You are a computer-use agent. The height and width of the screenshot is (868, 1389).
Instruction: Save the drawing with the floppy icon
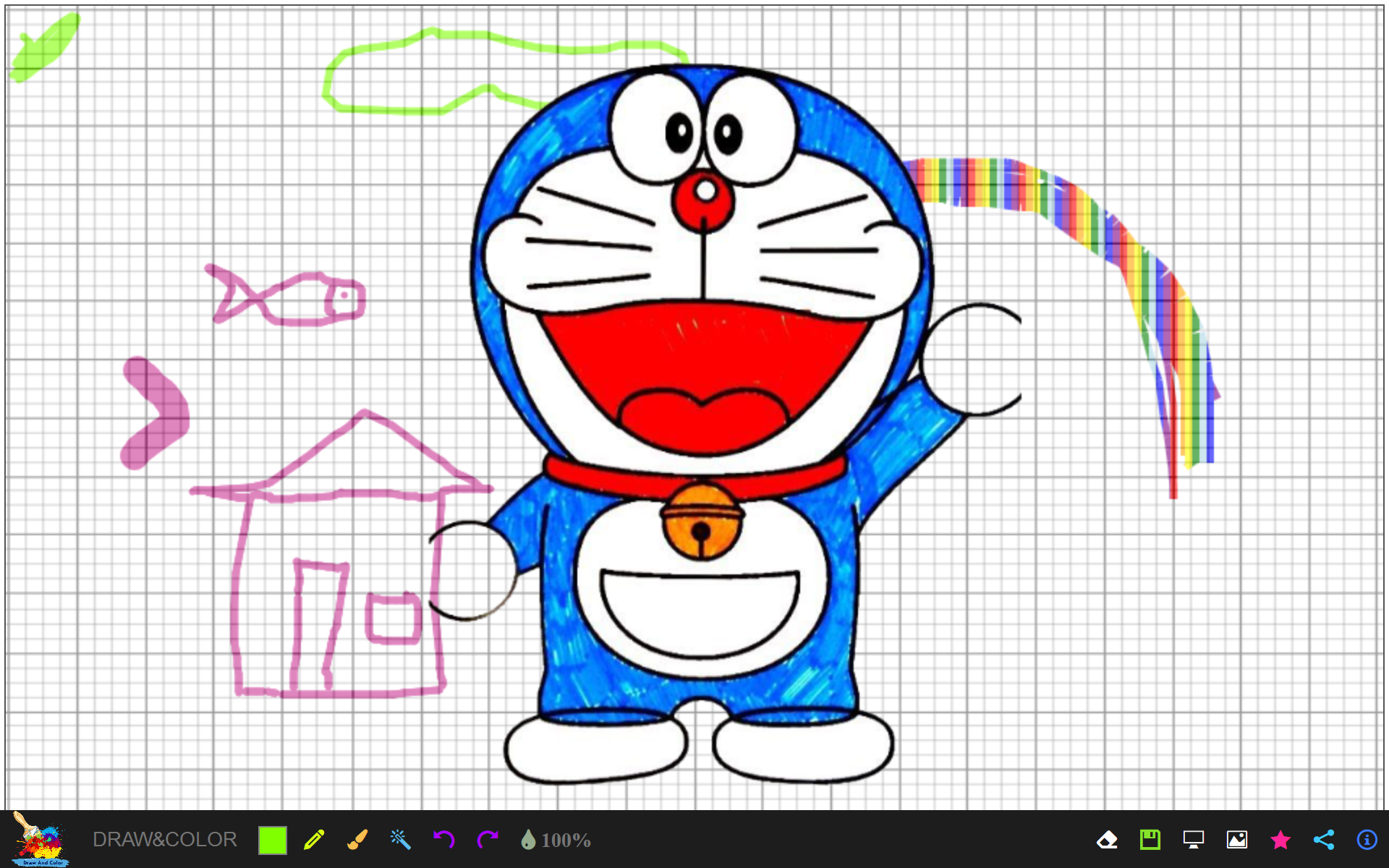pyautogui.click(x=1150, y=840)
